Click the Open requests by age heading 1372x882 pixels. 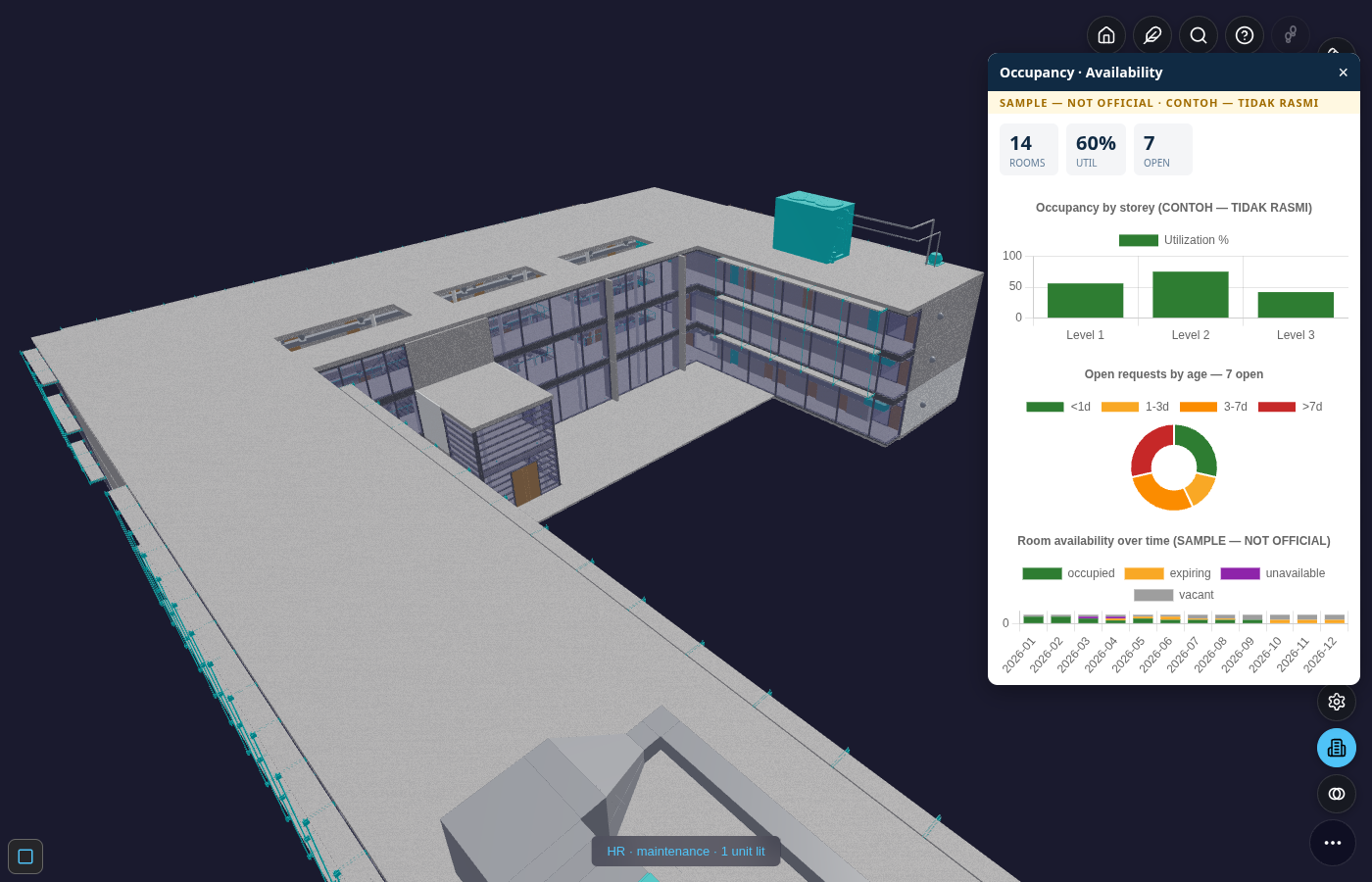click(x=1174, y=374)
